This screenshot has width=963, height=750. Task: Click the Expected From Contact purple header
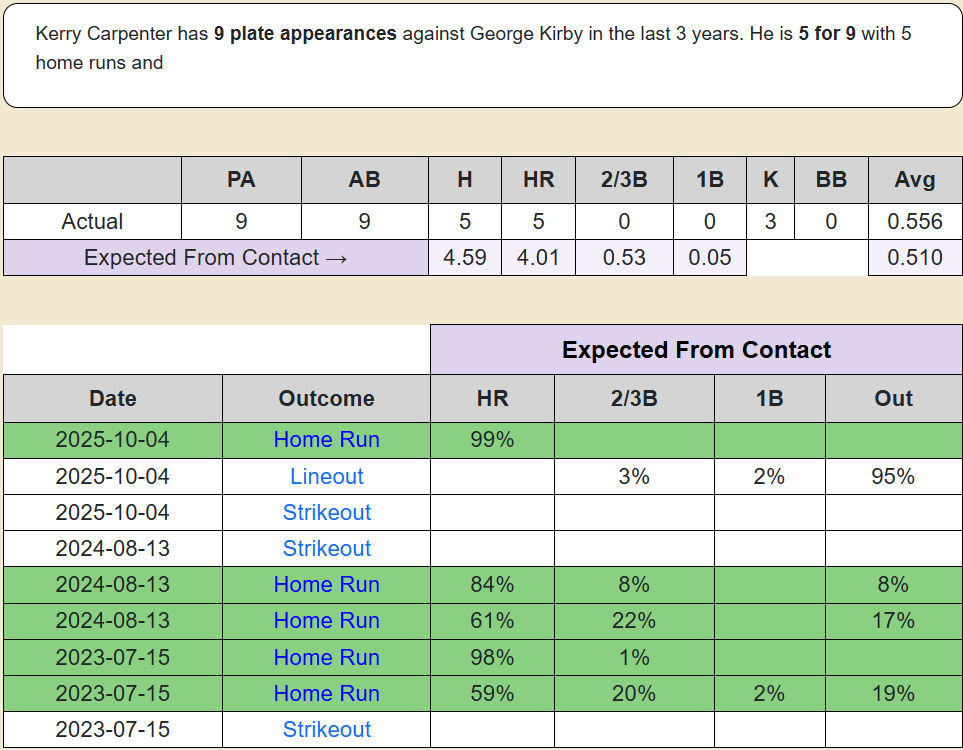(x=696, y=350)
